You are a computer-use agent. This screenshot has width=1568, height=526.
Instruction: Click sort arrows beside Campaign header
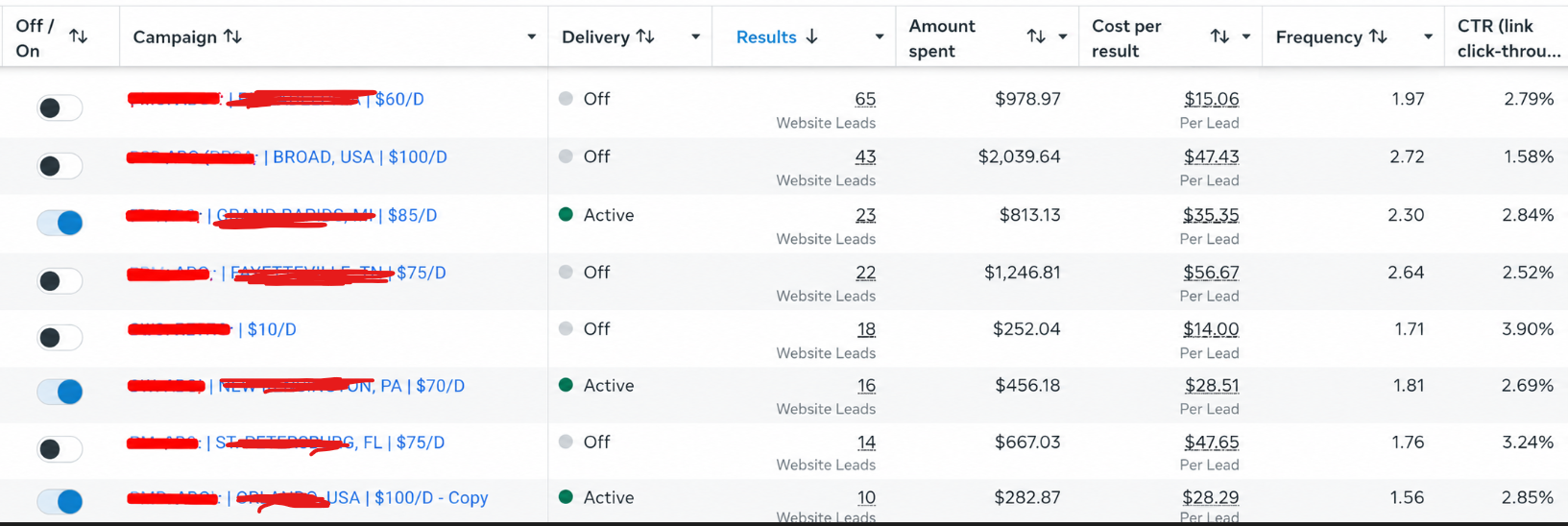click(232, 36)
